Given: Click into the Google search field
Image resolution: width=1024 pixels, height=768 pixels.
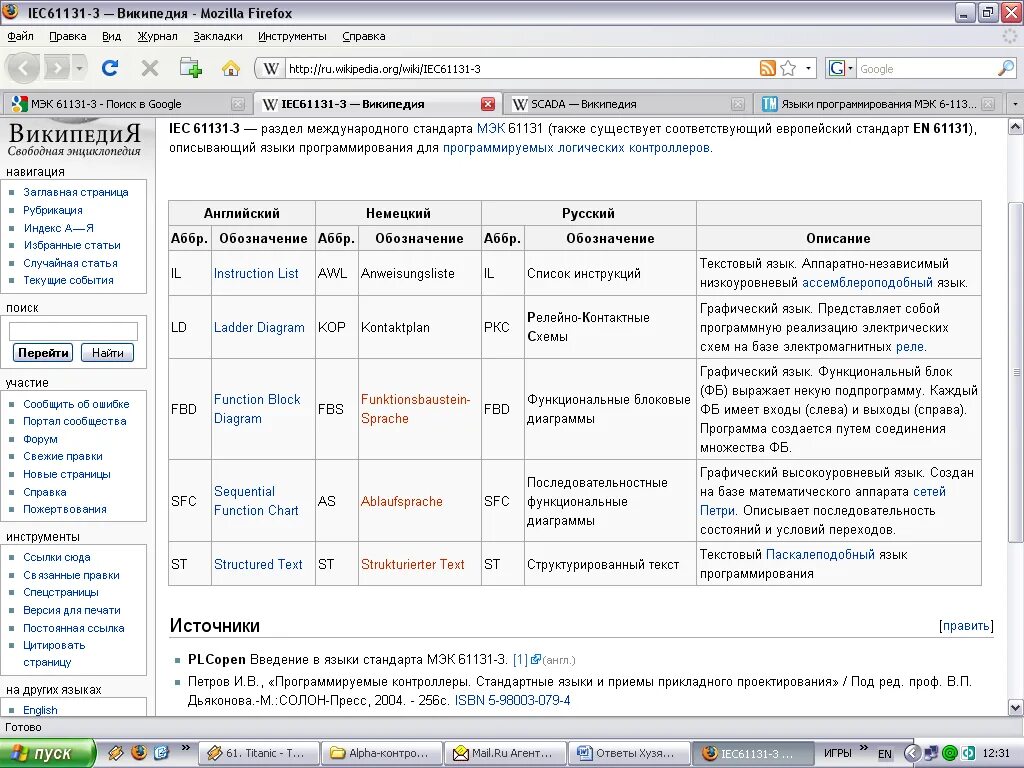Looking at the screenshot, I should (926, 69).
